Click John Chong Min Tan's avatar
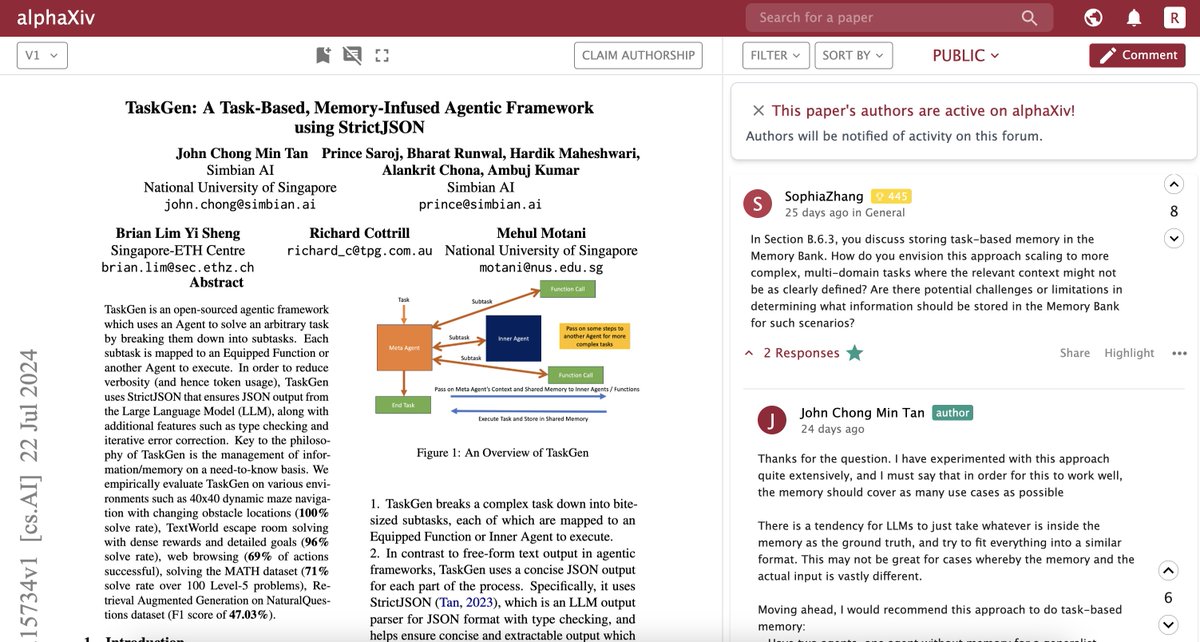This screenshot has width=1200, height=642. tap(772, 420)
